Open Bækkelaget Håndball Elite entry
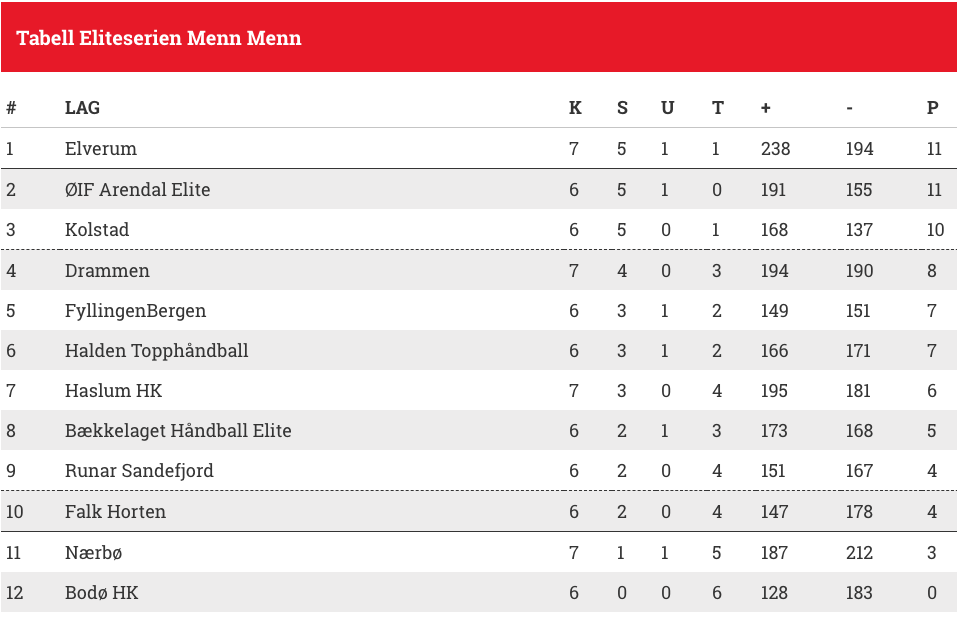The height and width of the screenshot is (618, 957). tap(178, 431)
